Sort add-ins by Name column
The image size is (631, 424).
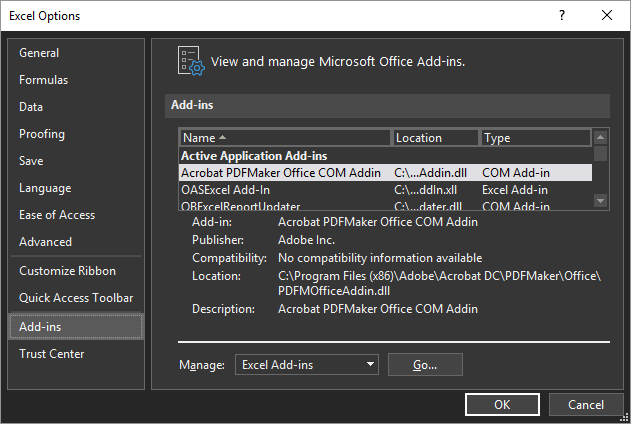(285, 138)
